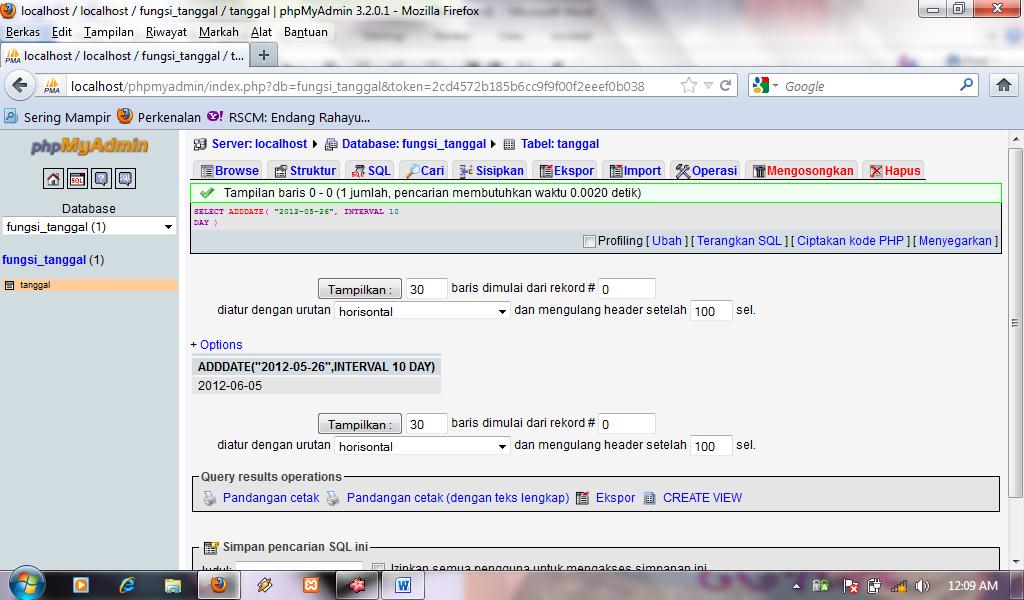Viewport: 1024px width, 600px height.
Task: Open Windows Start button
Action: tap(26, 583)
